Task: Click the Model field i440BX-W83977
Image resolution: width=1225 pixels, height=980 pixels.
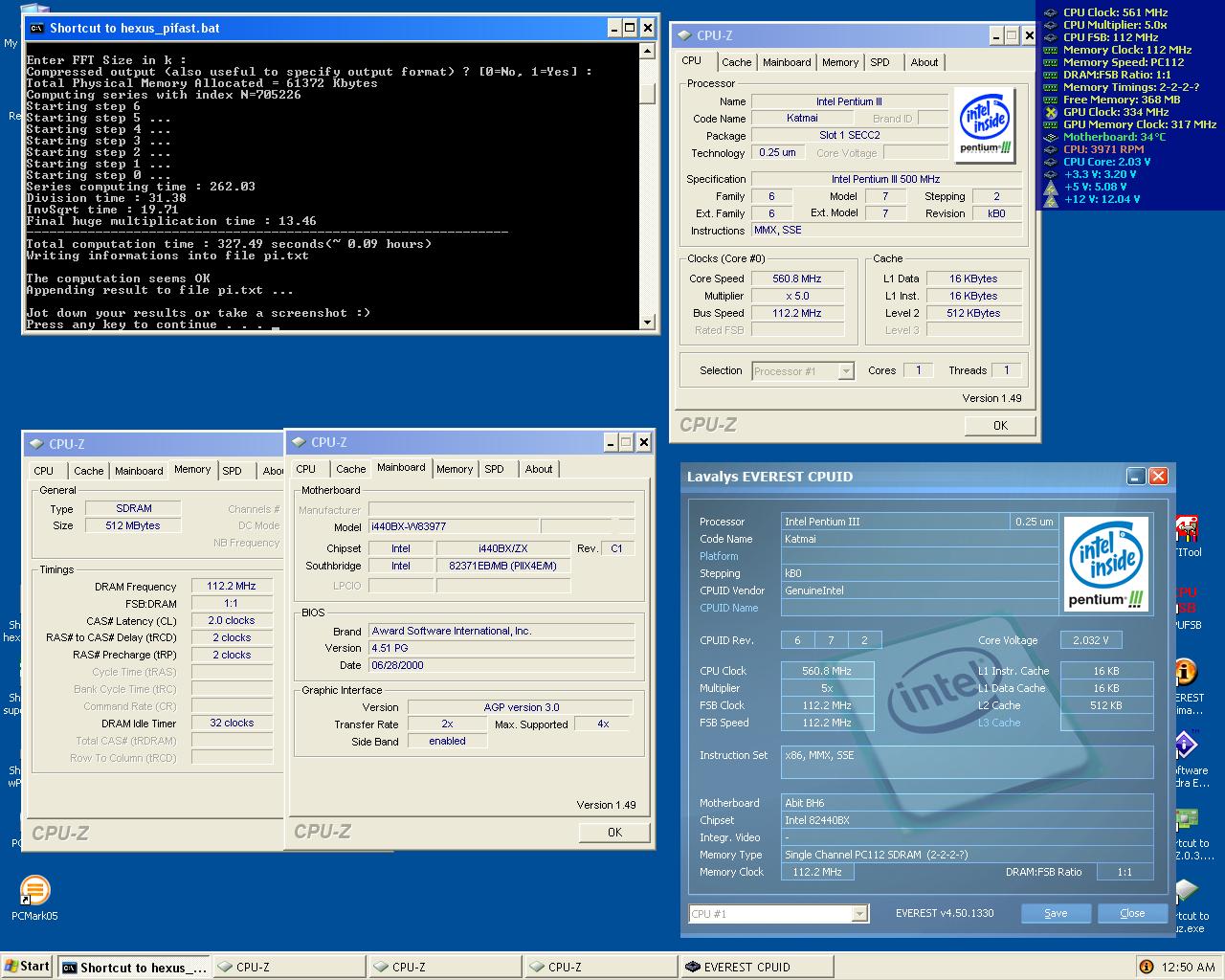Action: (454, 526)
